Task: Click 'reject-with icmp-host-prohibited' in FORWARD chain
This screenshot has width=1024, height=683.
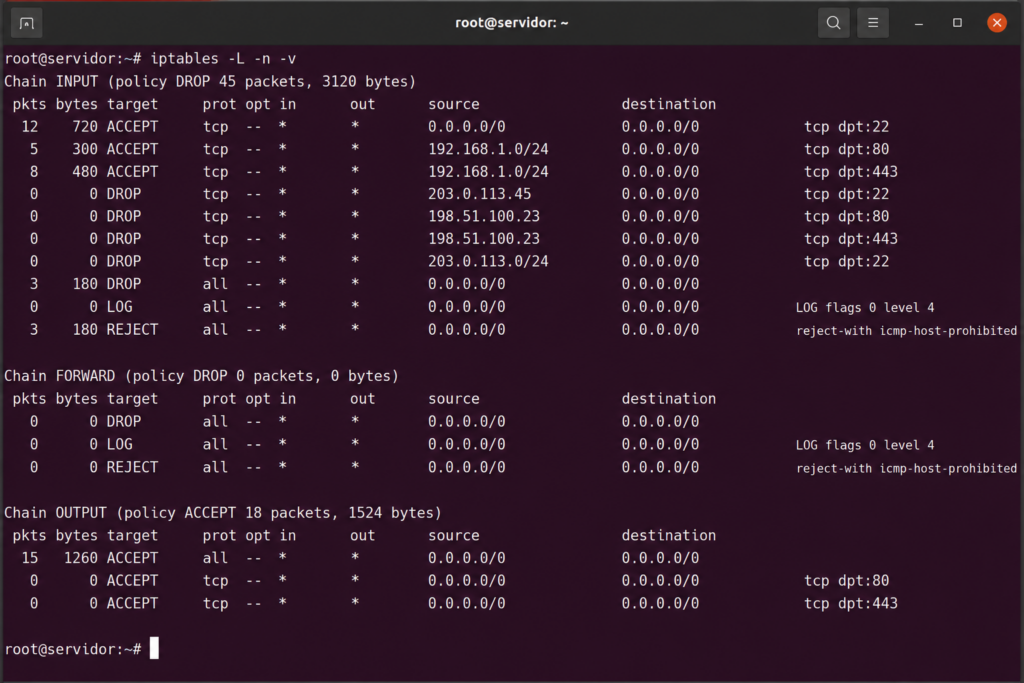Action: pos(906,469)
